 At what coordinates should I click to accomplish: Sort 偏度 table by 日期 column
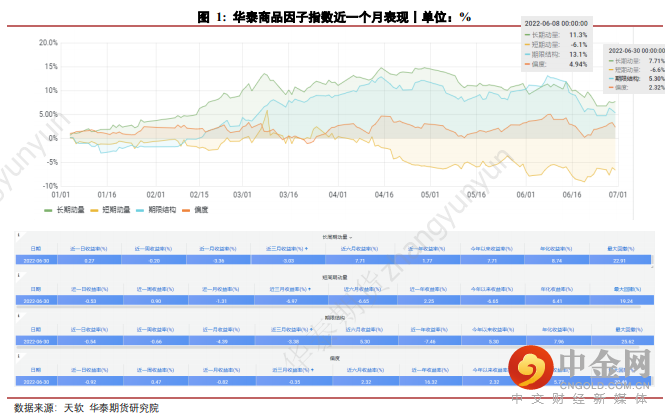[x=36, y=370]
